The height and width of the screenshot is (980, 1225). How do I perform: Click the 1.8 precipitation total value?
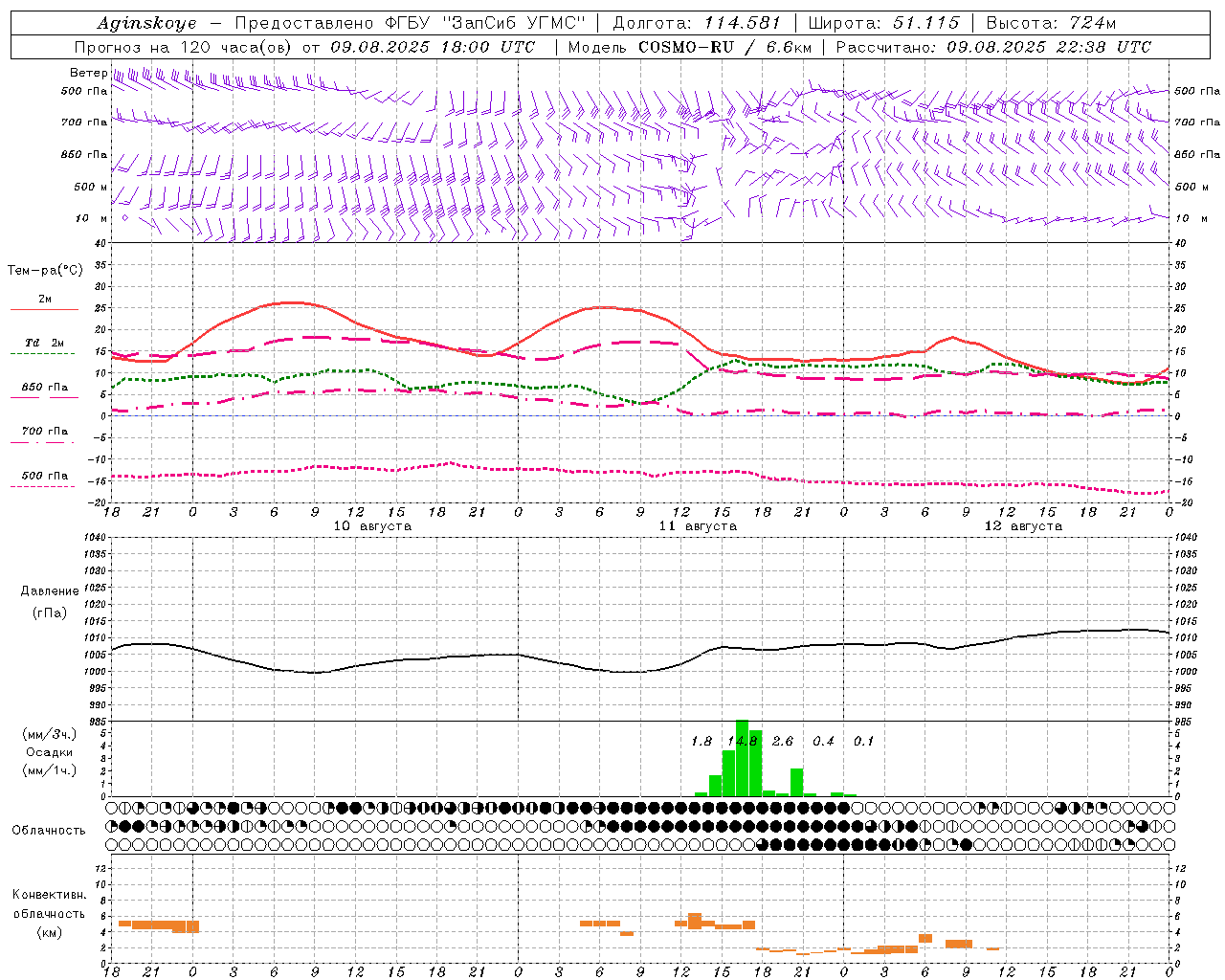click(x=702, y=742)
